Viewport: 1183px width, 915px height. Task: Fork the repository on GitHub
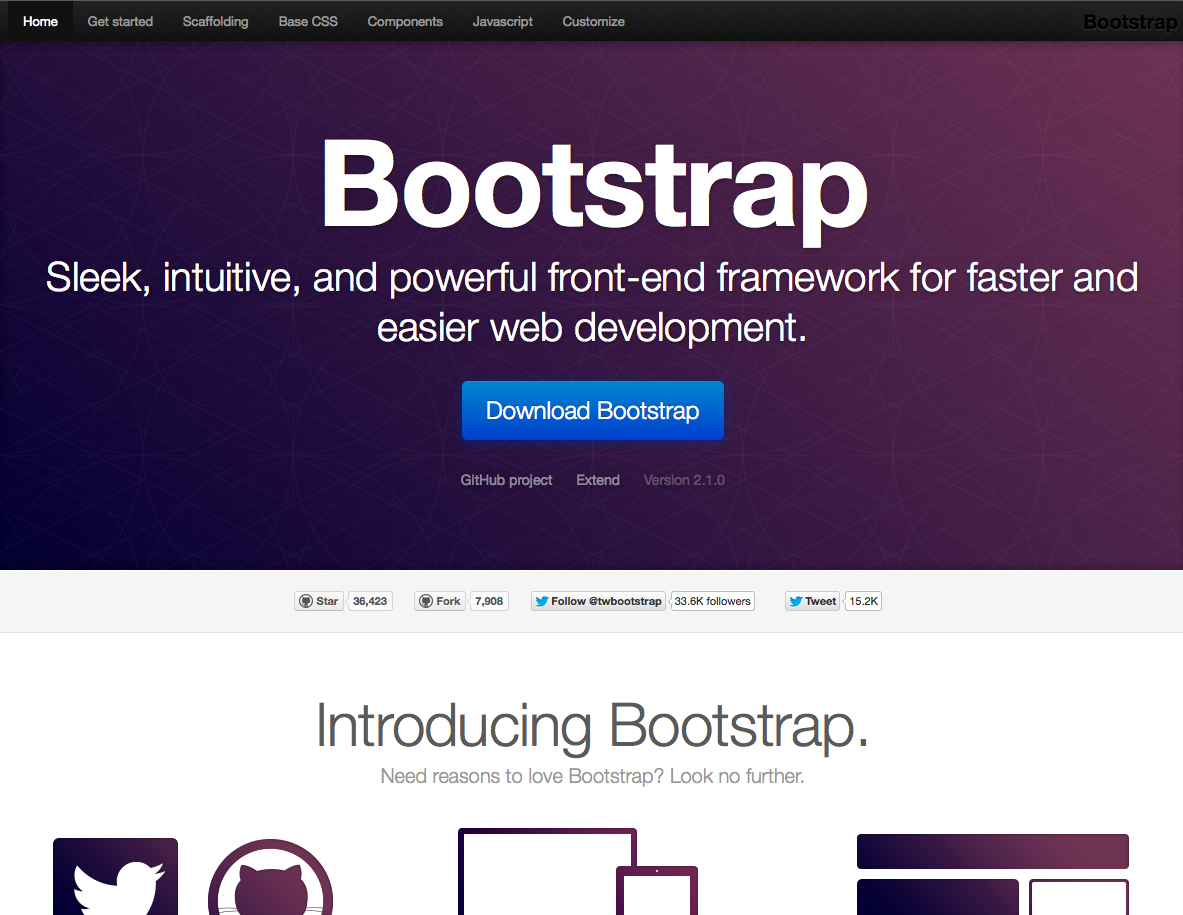[x=440, y=601]
